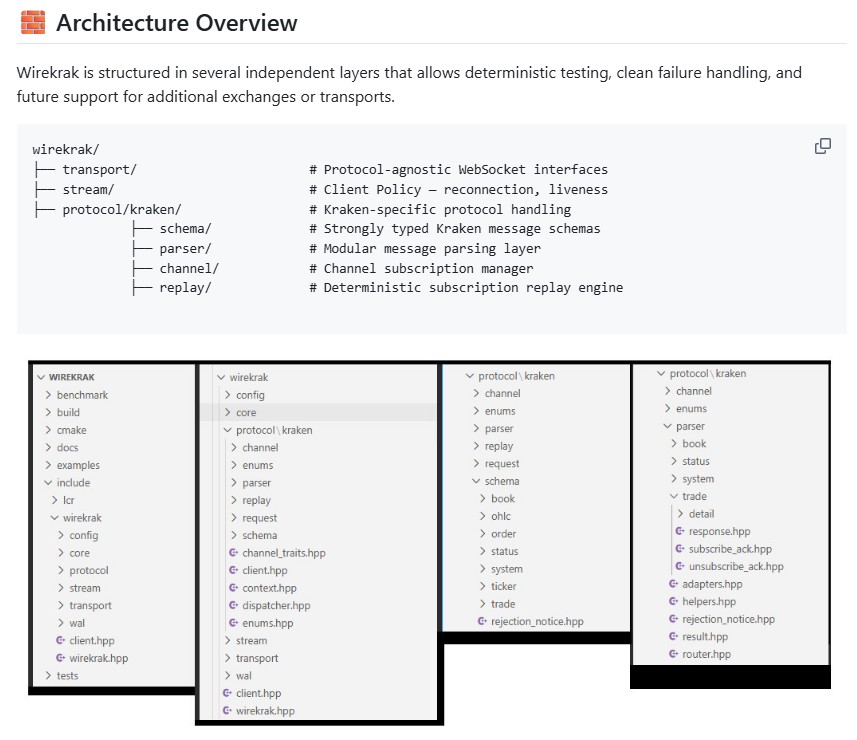Expand the examples folder chevron
Image resolution: width=857 pixels, height=740 pixels.
point(48,465)
